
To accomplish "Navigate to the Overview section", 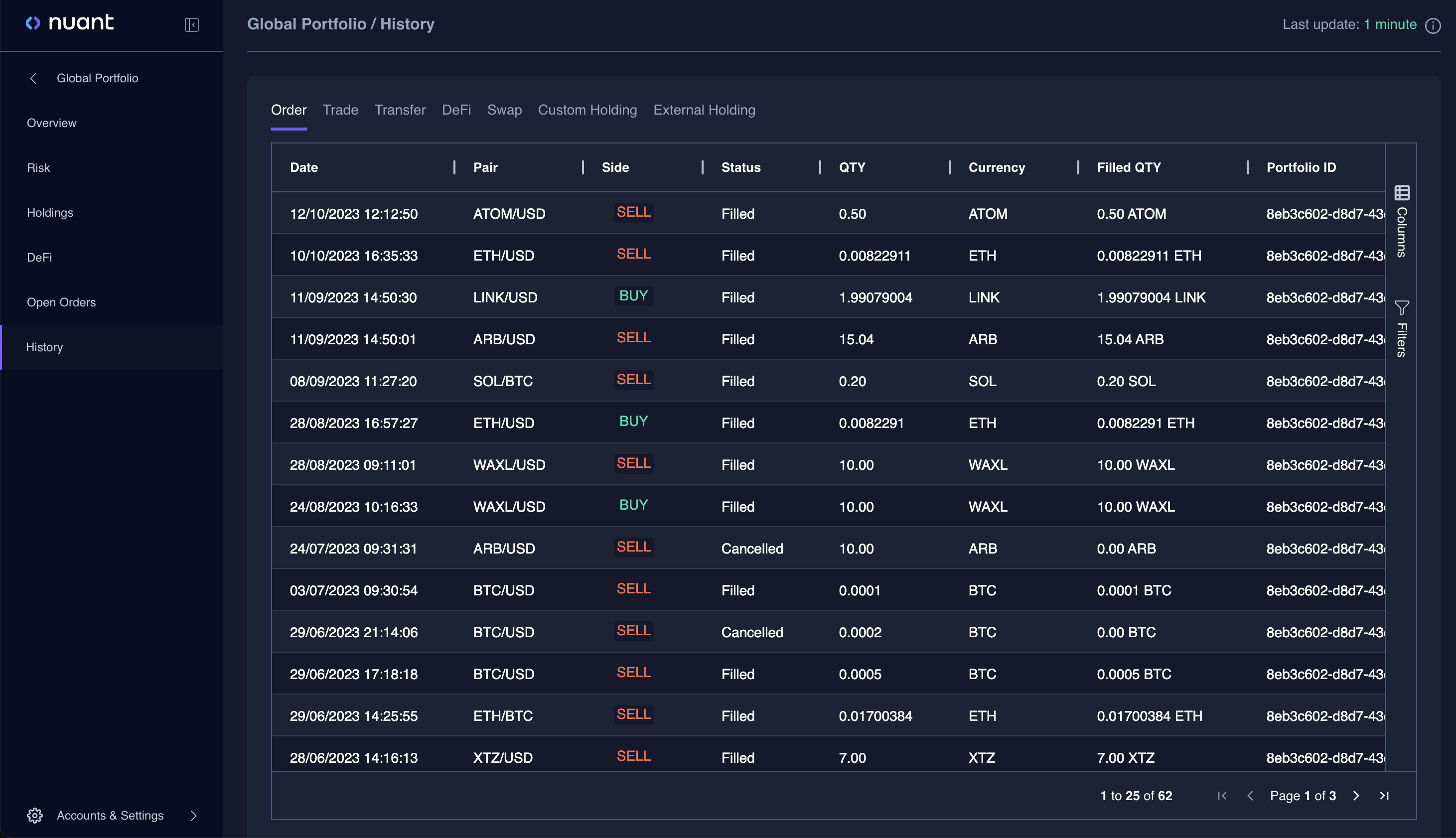I will (x=52, y=123).
